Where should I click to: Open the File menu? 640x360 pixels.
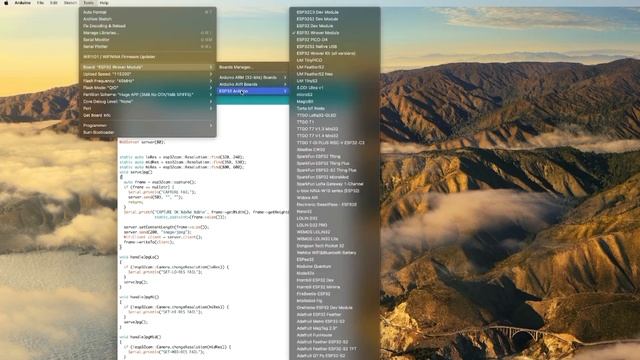[x=40, y=3]
